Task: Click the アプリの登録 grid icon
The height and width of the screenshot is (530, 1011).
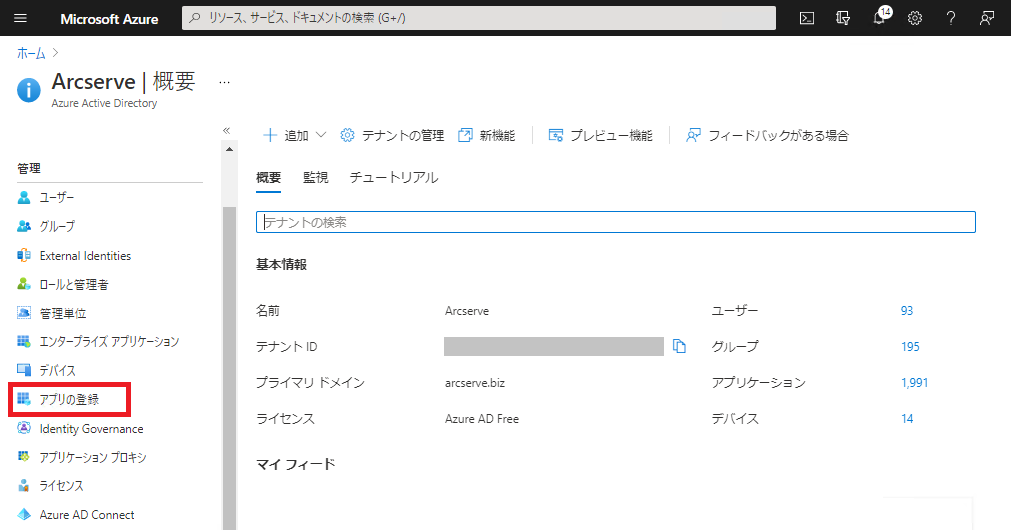Action: [x=24, y=399]
